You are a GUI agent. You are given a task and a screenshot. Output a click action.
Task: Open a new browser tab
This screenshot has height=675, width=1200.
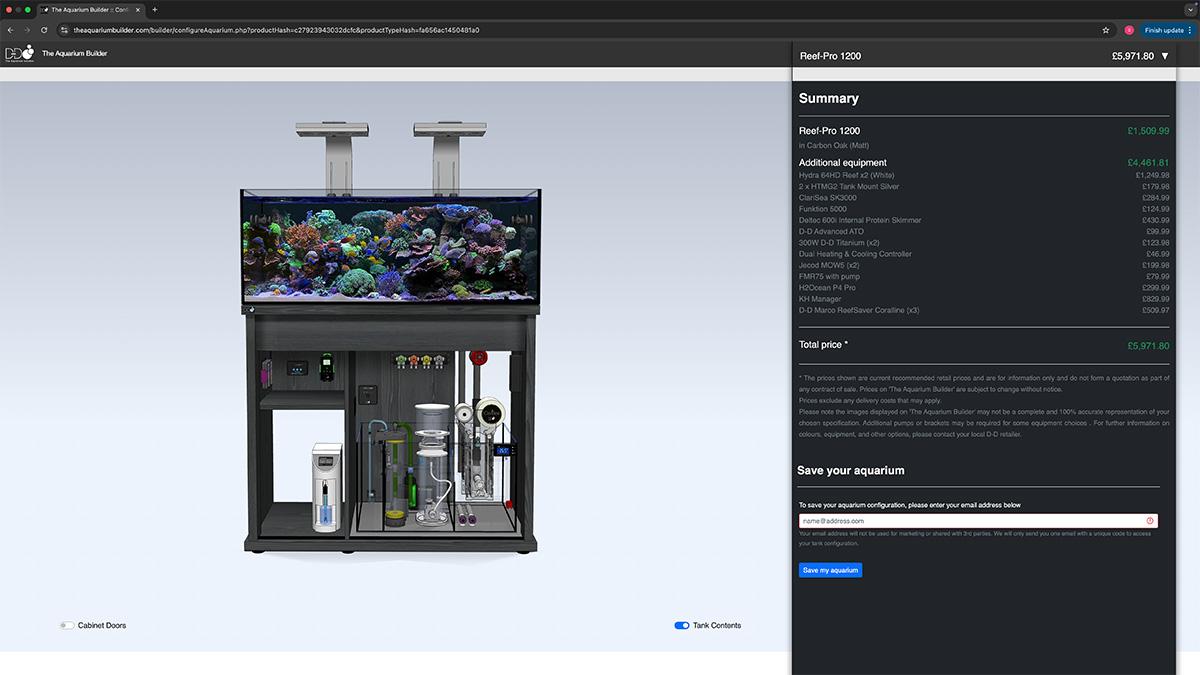click(154, 9)
